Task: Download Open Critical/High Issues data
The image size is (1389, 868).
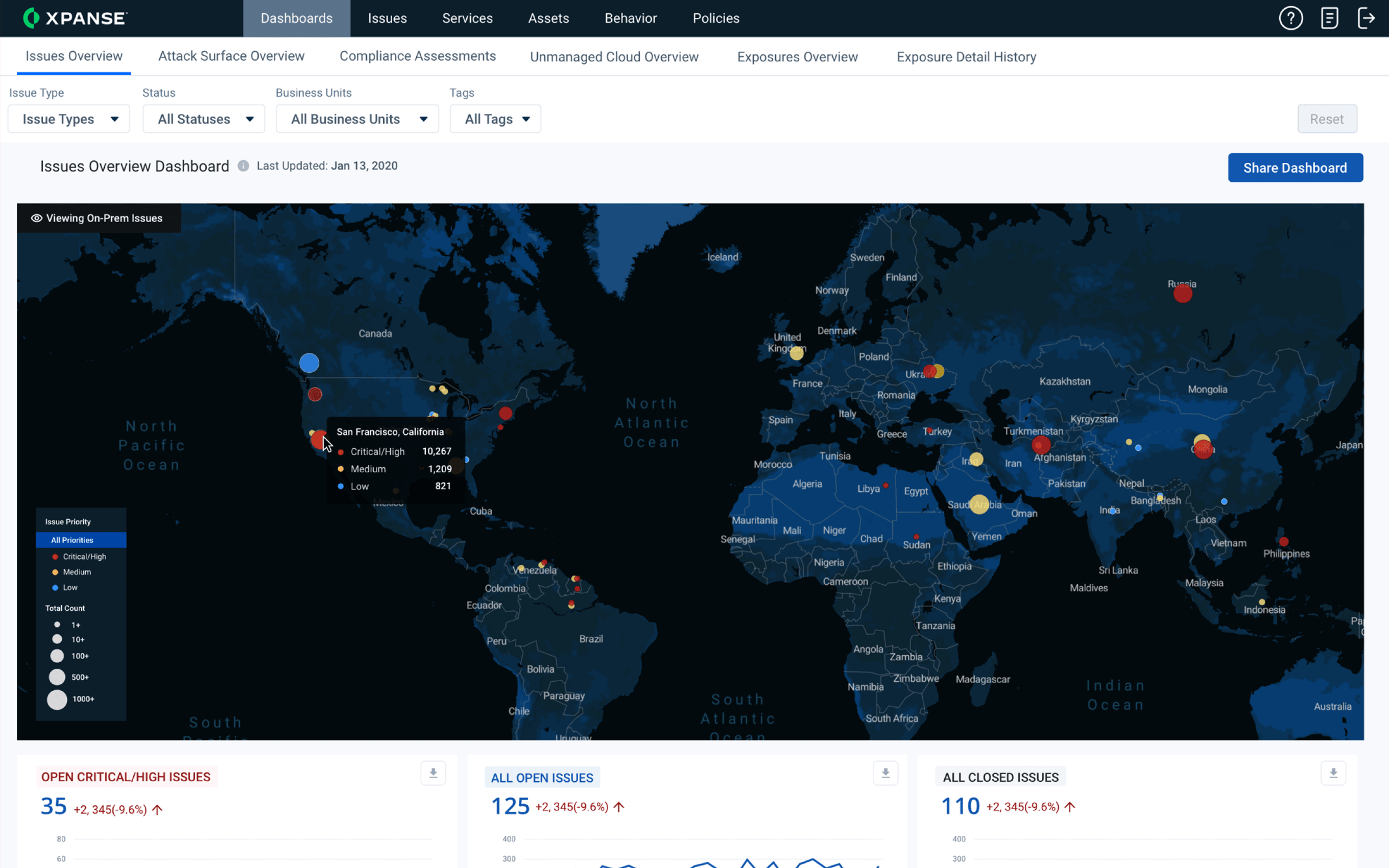Action: point(433,773)
